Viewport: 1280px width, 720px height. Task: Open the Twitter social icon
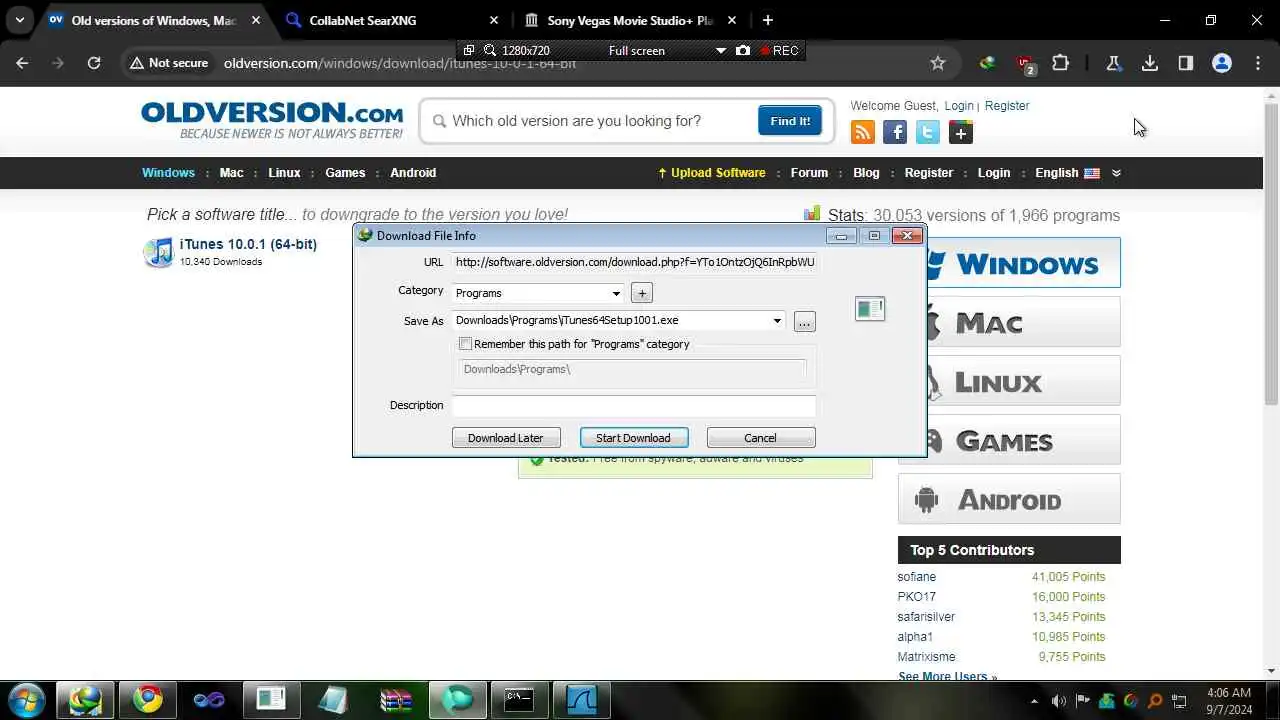click(928, 132)
